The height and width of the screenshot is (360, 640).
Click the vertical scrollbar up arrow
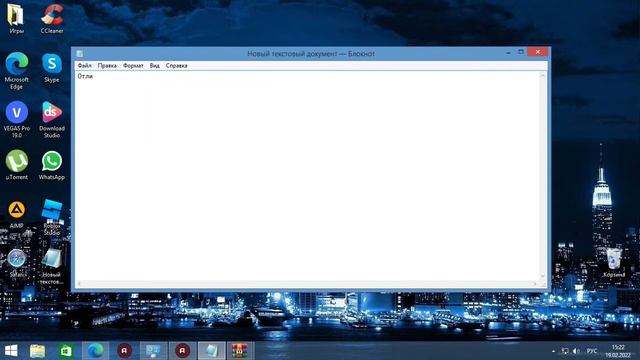click(x=542, y=75)
